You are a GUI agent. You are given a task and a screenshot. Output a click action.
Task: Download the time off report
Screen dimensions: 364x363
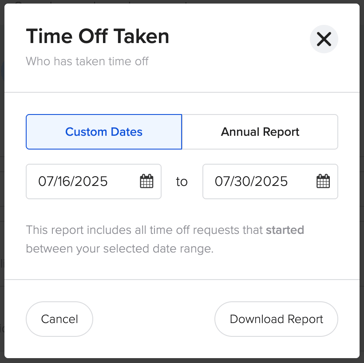pos(276,319)
